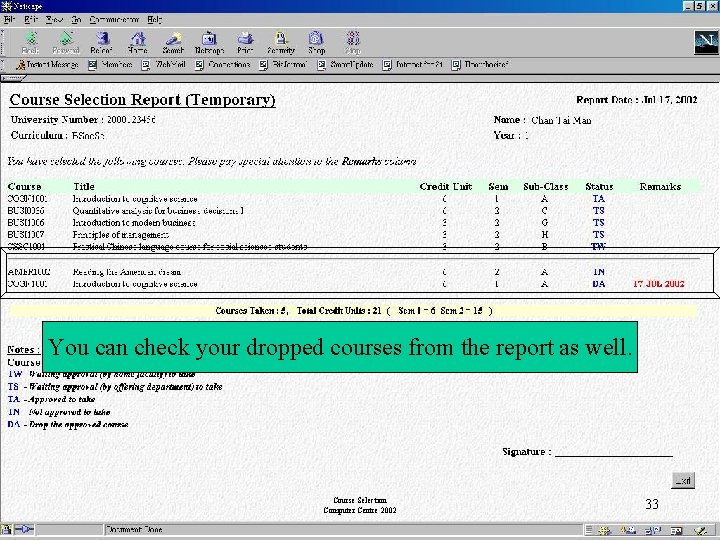Click the Netscape N logo

coord(706,43)
